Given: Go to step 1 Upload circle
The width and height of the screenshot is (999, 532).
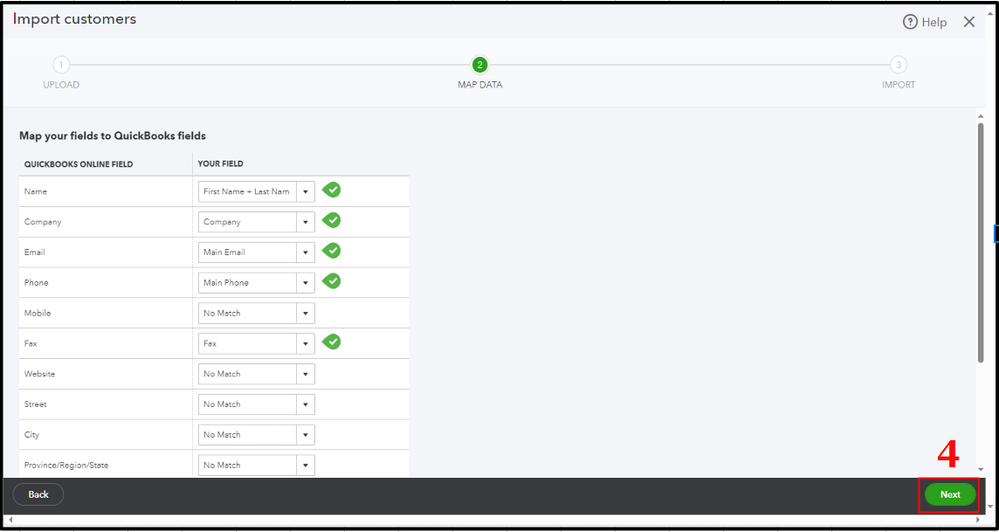Looking at the screenshot, I should tap(61, 65).
